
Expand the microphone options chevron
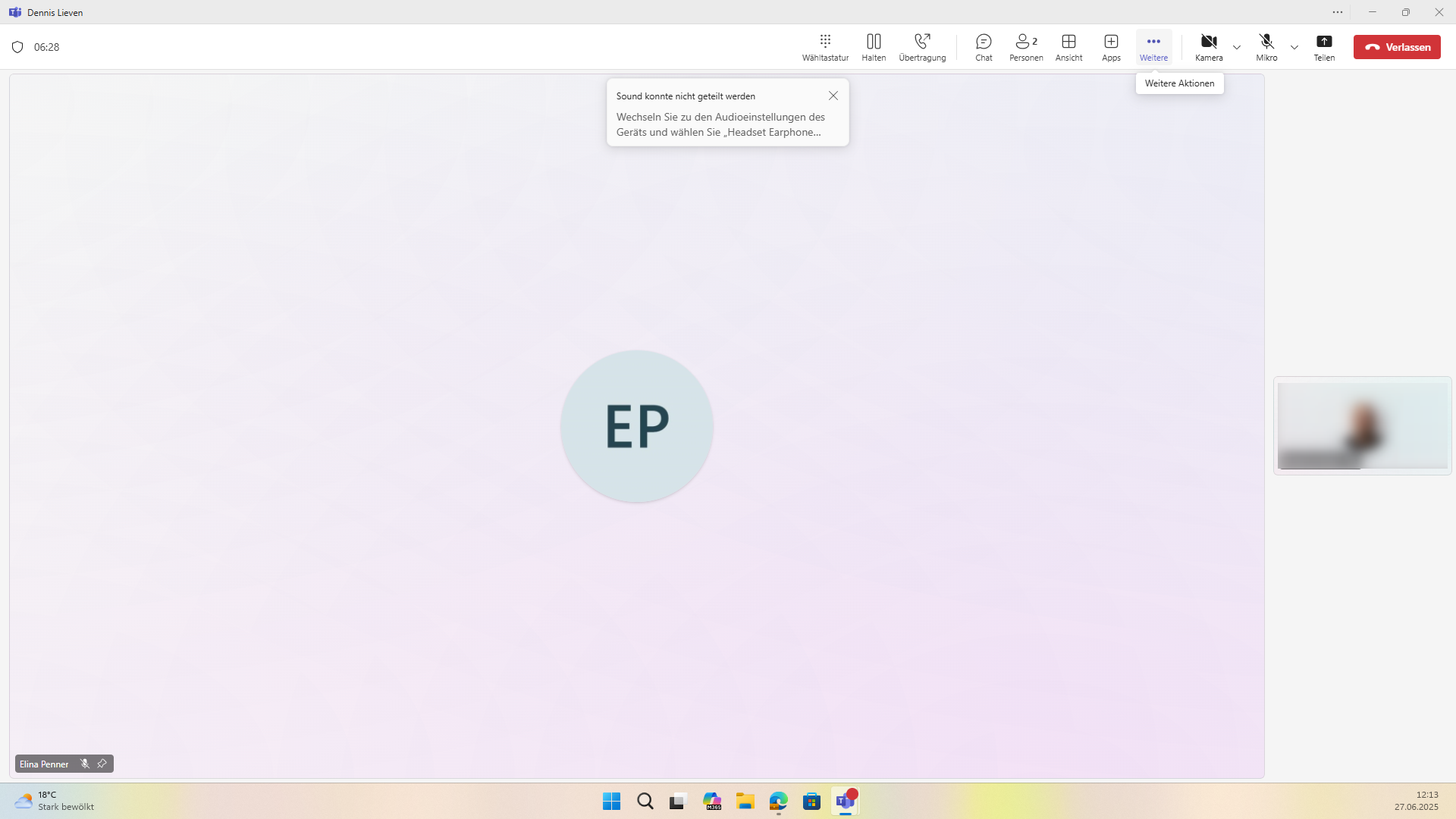[x=1294, y=47]
